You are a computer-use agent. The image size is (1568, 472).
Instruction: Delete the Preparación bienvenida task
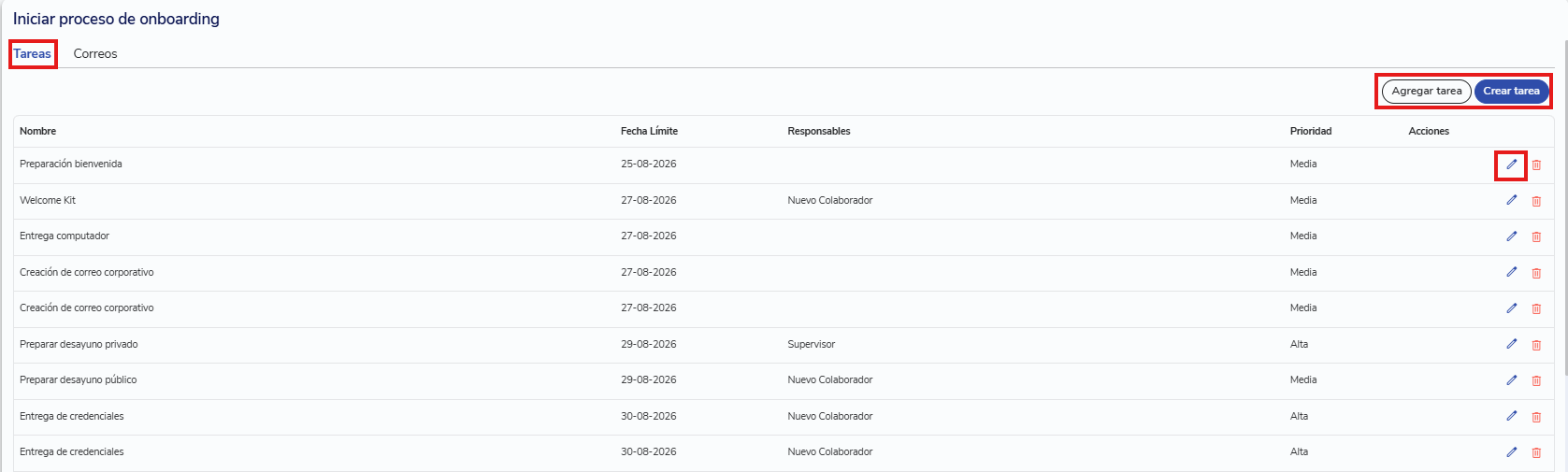pyautogui.click(x=1536, y=164)
